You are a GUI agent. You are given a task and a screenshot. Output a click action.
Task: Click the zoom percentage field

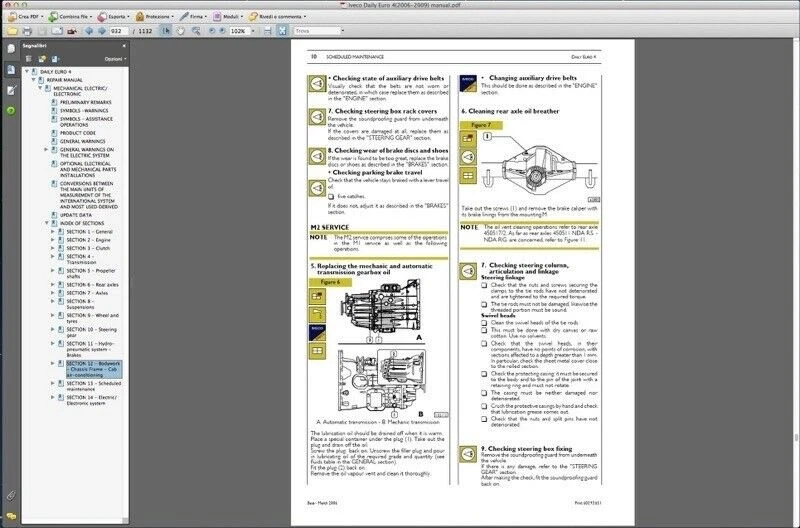(x=239, y=31)
